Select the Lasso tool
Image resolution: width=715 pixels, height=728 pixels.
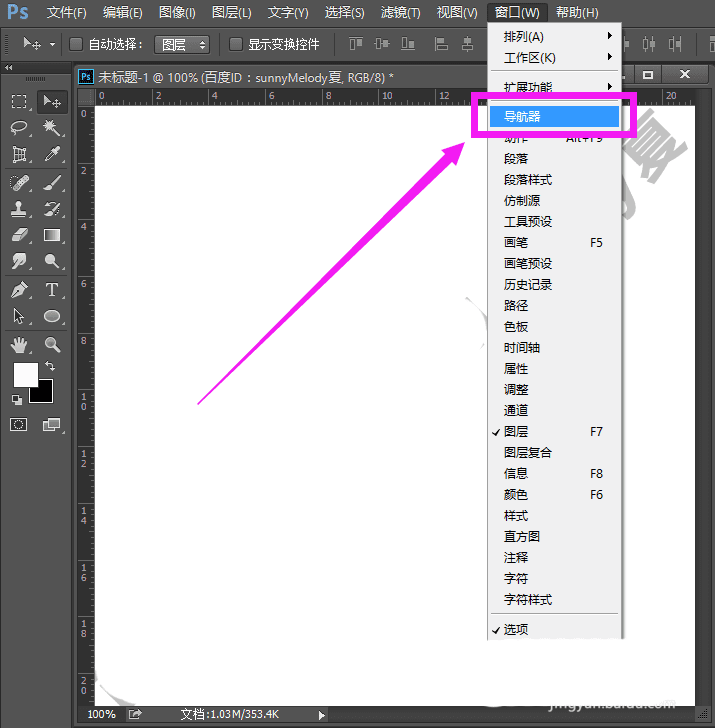tap(19, 128)
